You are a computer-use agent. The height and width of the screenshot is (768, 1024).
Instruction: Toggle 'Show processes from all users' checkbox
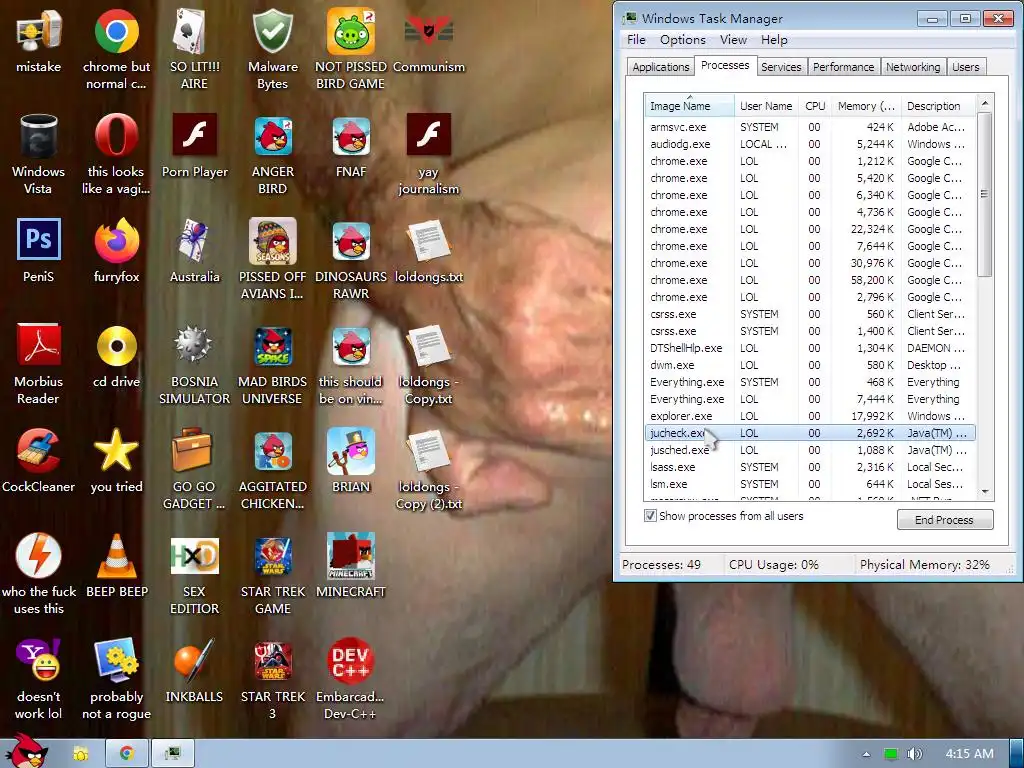(x=650, y=516)
